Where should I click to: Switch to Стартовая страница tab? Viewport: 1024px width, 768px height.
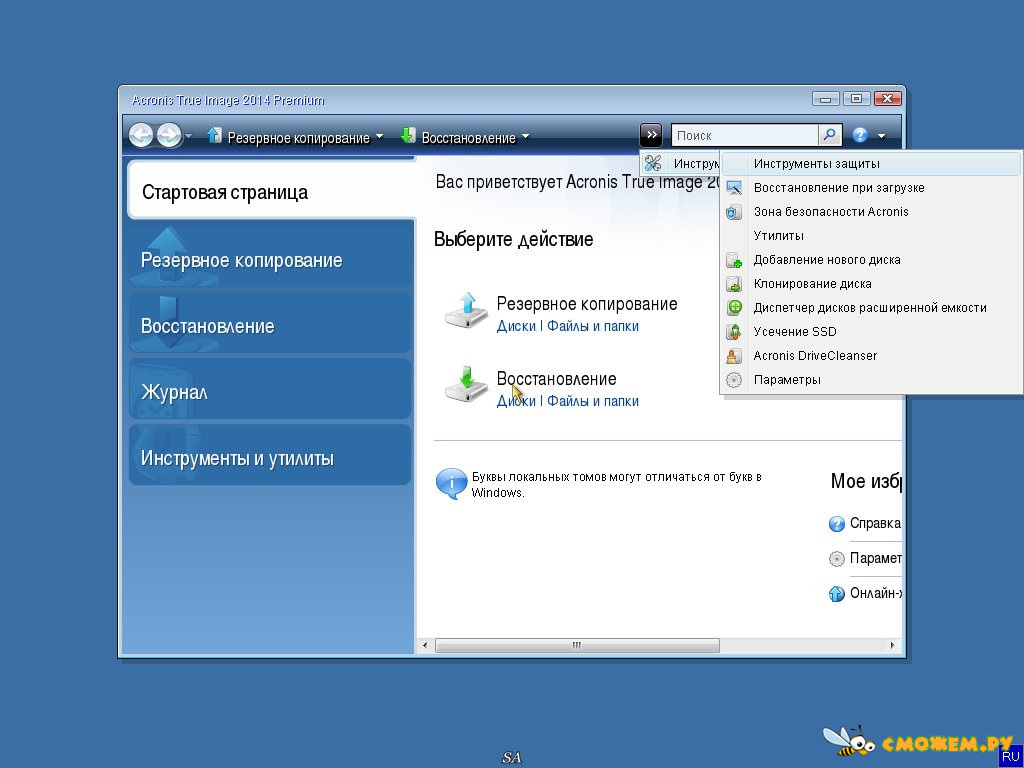(x=271, y=191)
